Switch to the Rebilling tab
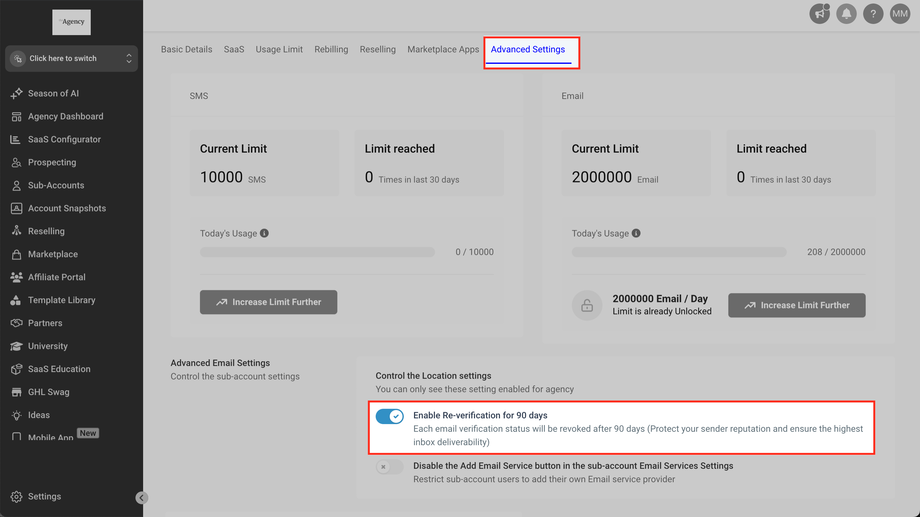Screen dimensions: 920x517 (331, 49)
